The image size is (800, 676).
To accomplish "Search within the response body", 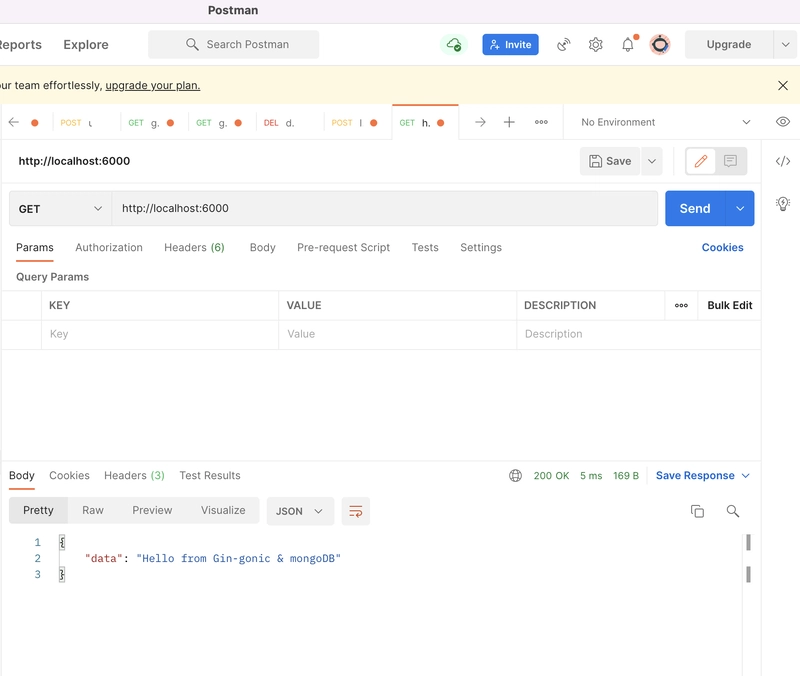I will pos(733,511).
